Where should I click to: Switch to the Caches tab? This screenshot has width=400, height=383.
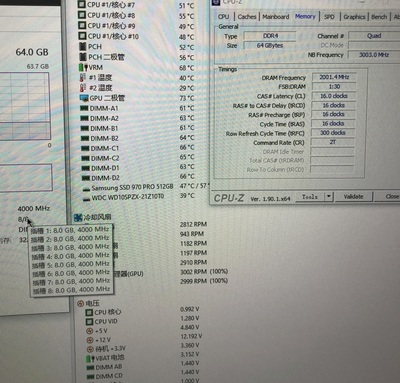[x=247, y=16]
